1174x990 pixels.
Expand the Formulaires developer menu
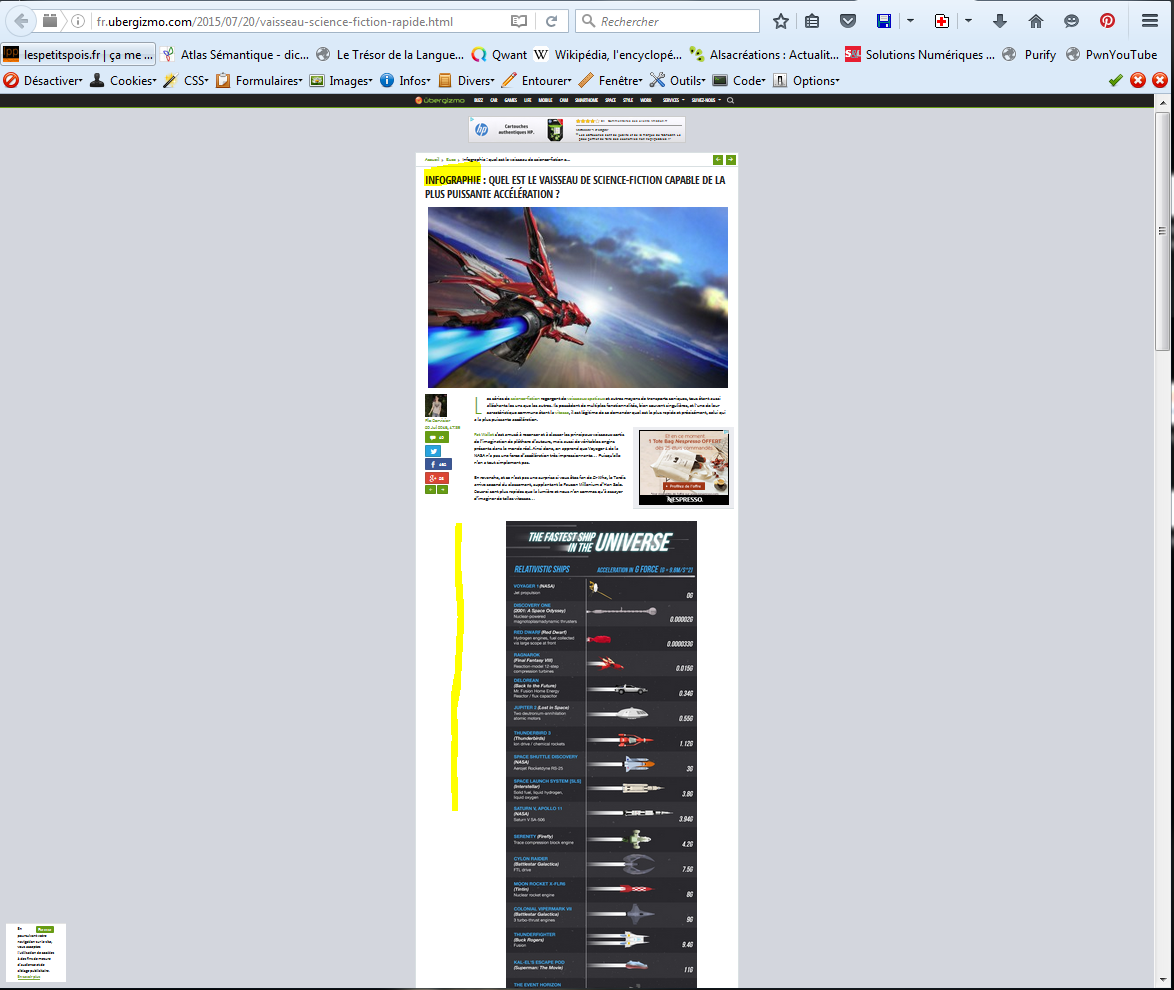[259, 81]
